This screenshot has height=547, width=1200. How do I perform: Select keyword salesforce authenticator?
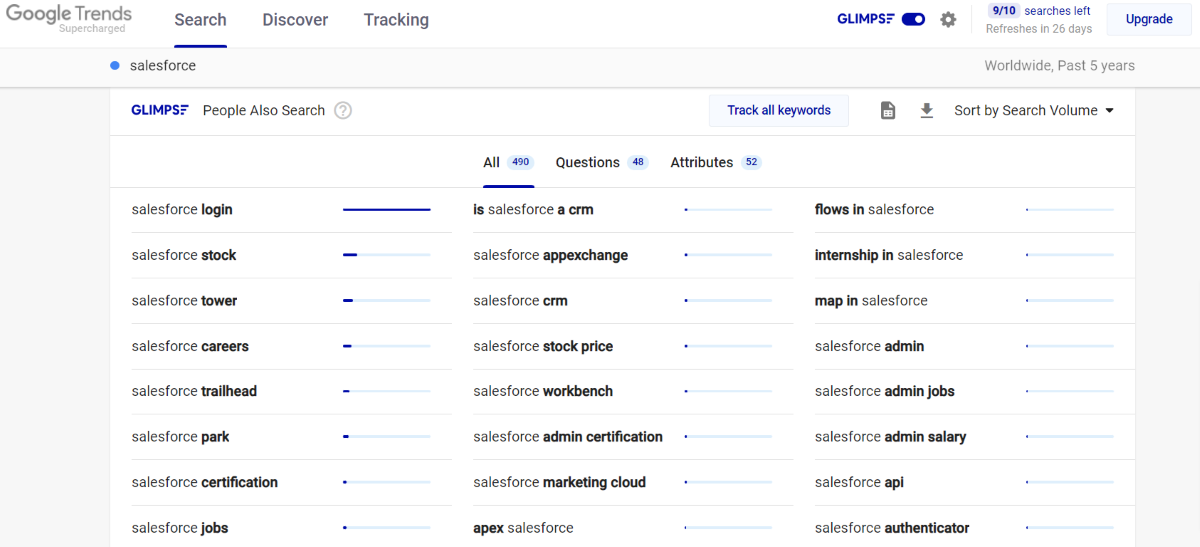[892, 528]
